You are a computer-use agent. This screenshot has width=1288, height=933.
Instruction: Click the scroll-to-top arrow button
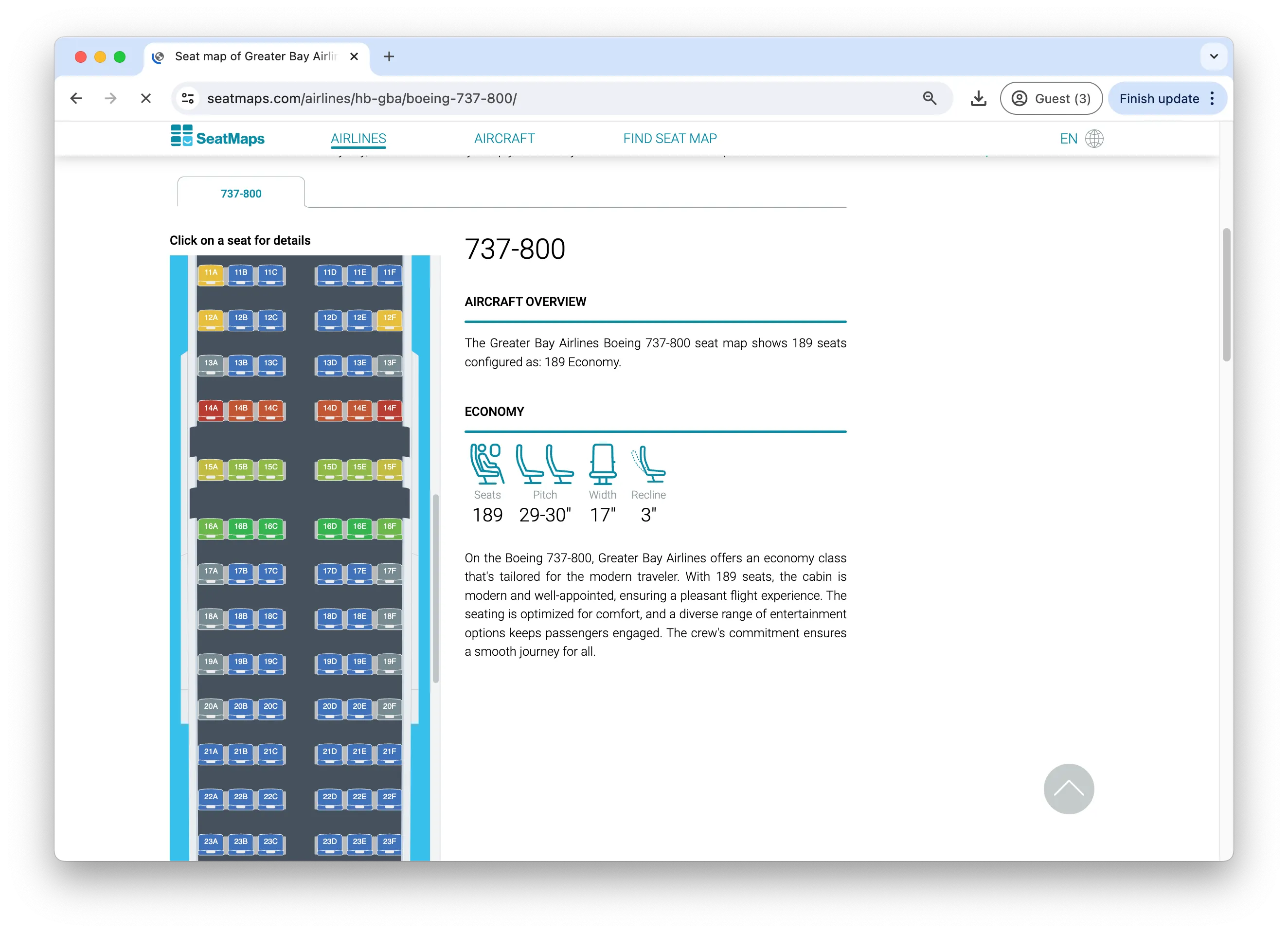click(1068, 788)
